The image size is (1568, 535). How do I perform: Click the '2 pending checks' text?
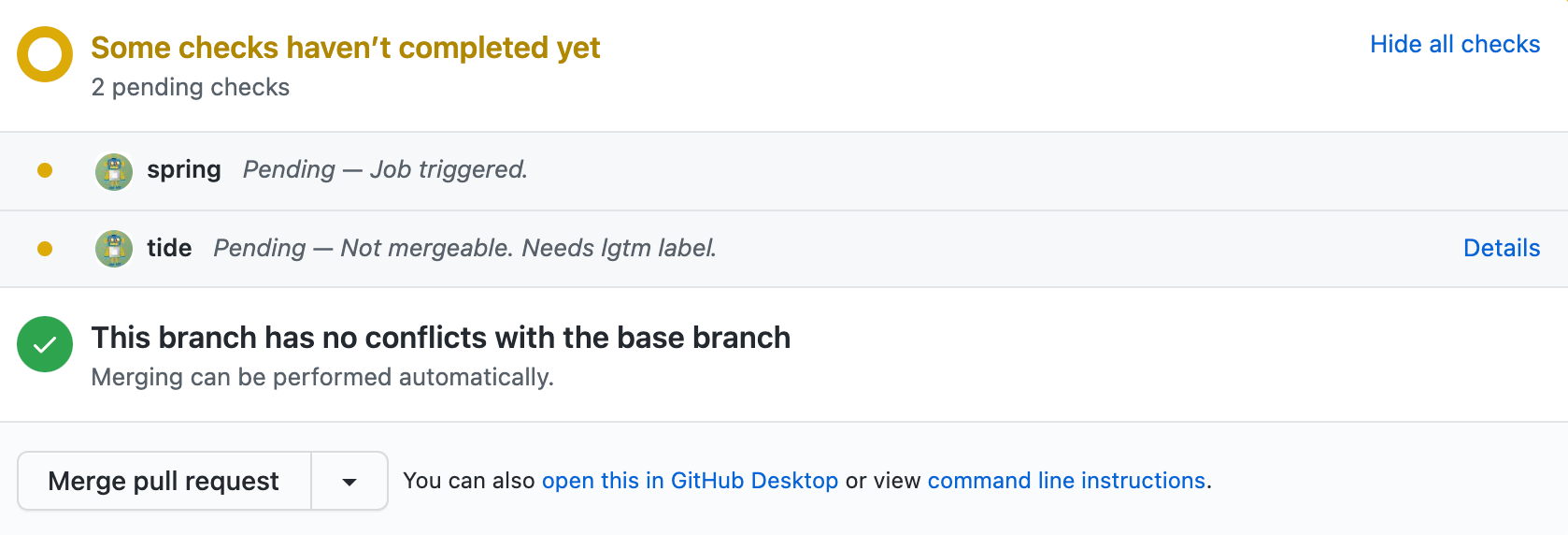pyautogui.click(x=191, y=87)
